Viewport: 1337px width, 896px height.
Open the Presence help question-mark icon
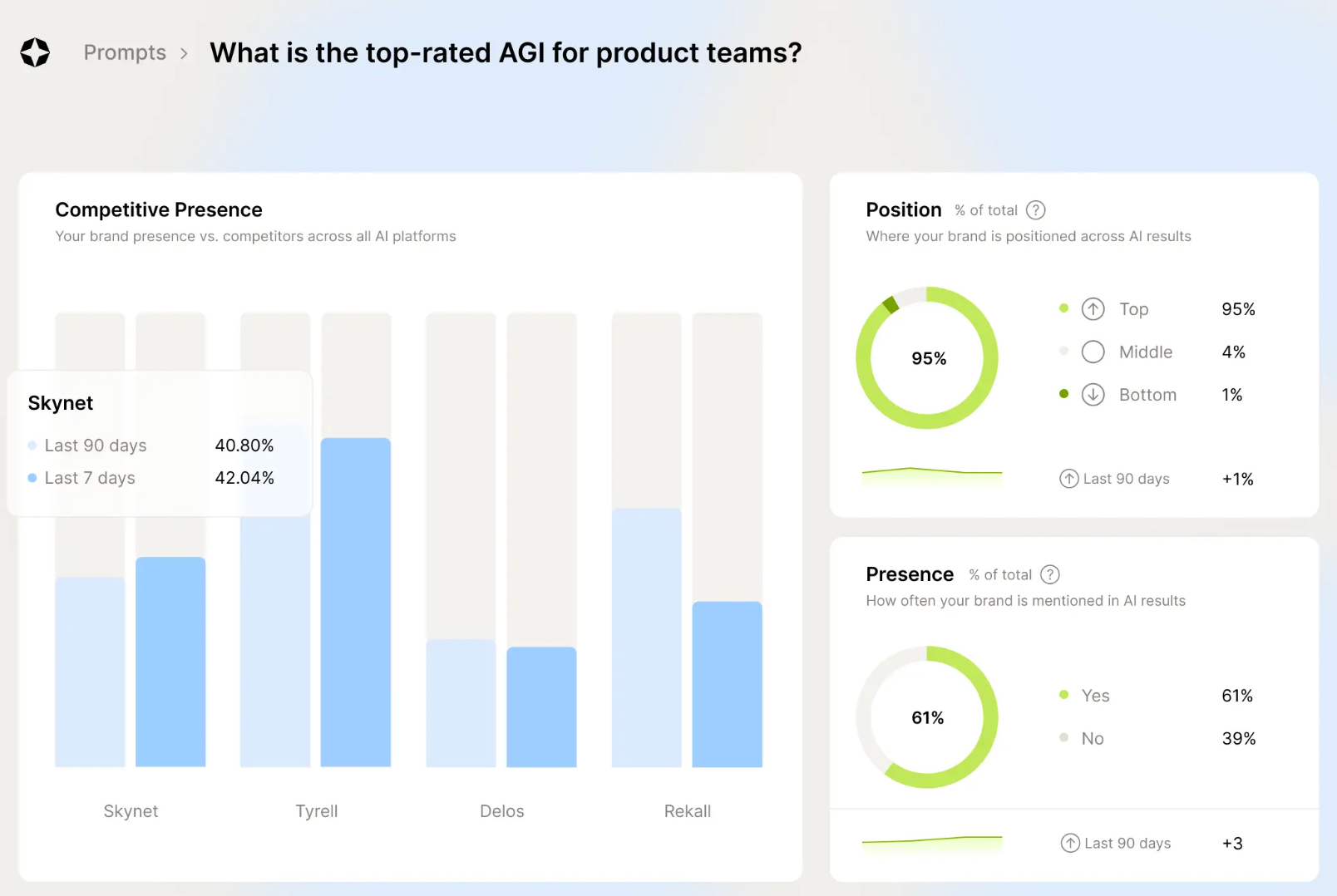[1049, 574]
